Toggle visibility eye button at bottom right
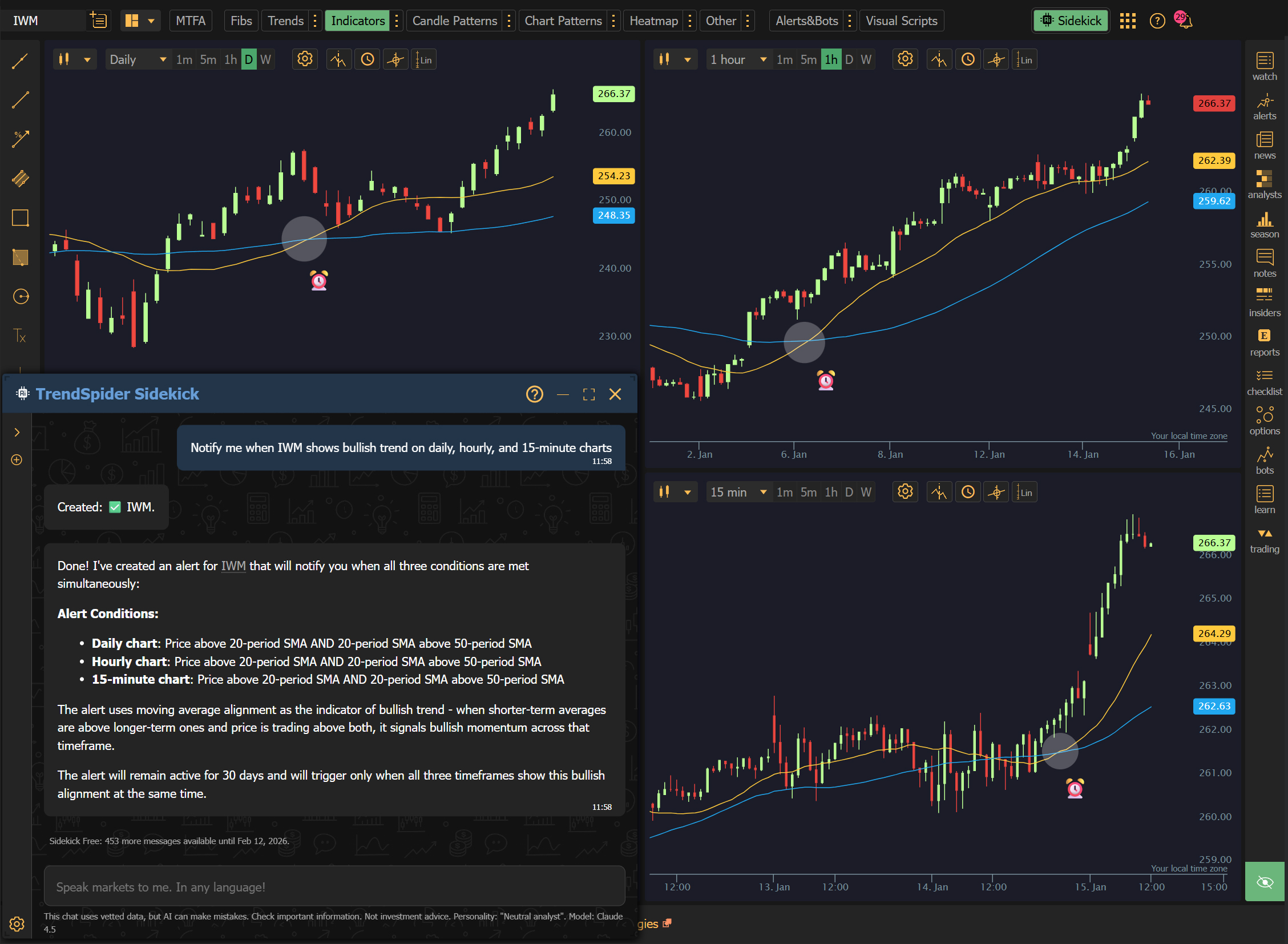This screenshot has width=1288, height=944. [1265, 882]
